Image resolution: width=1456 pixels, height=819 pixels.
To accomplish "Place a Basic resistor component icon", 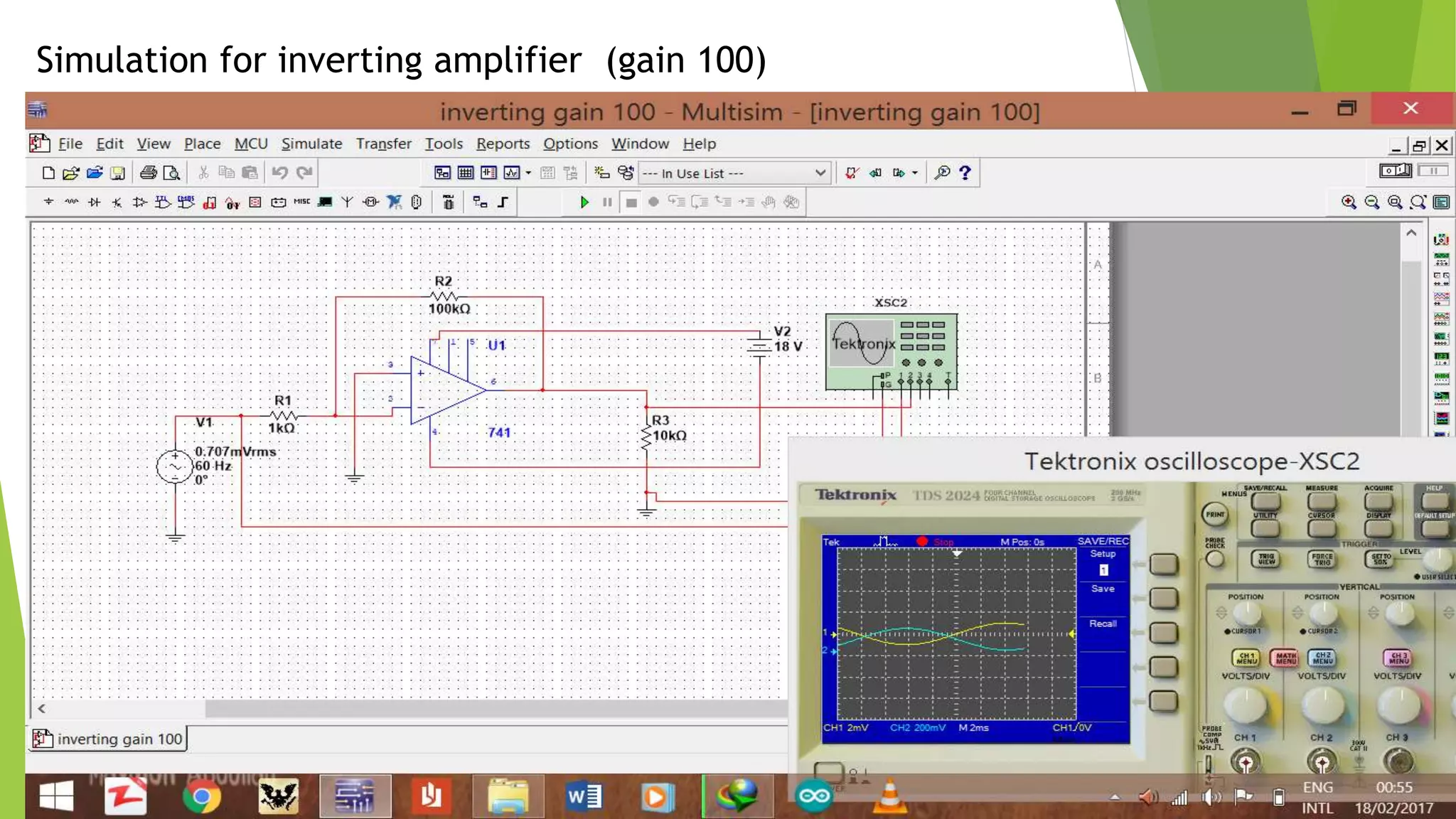I will click(71, 202).
